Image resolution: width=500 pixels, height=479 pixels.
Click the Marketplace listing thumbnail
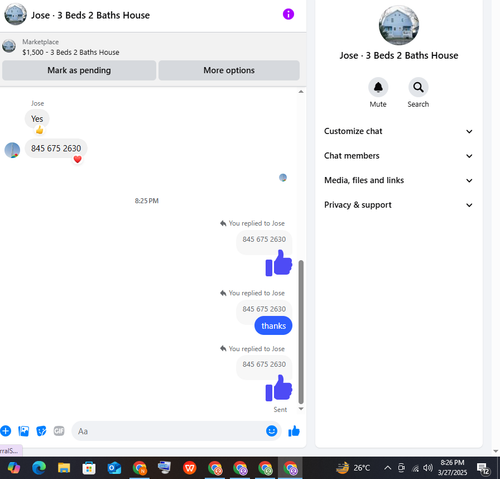tap(9, 46)
